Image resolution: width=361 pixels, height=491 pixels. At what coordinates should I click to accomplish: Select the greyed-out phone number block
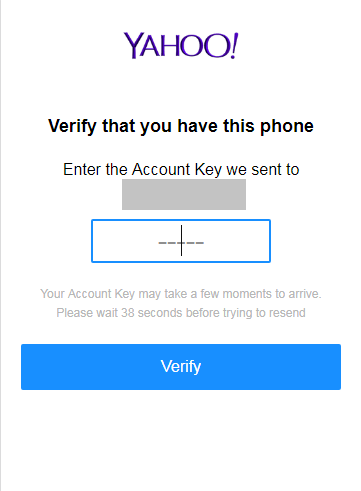[x=184, y=194]
